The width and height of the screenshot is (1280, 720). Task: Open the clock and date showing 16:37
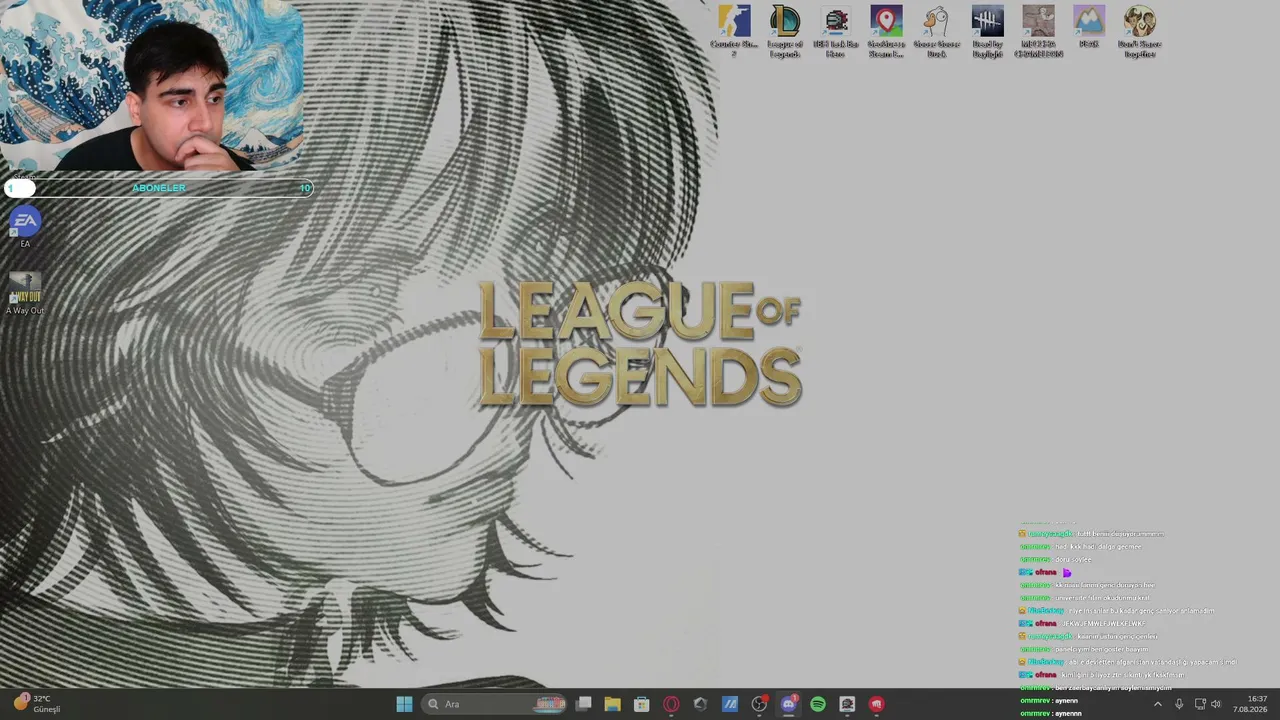pyautogui.click(x=1250, y=704)
